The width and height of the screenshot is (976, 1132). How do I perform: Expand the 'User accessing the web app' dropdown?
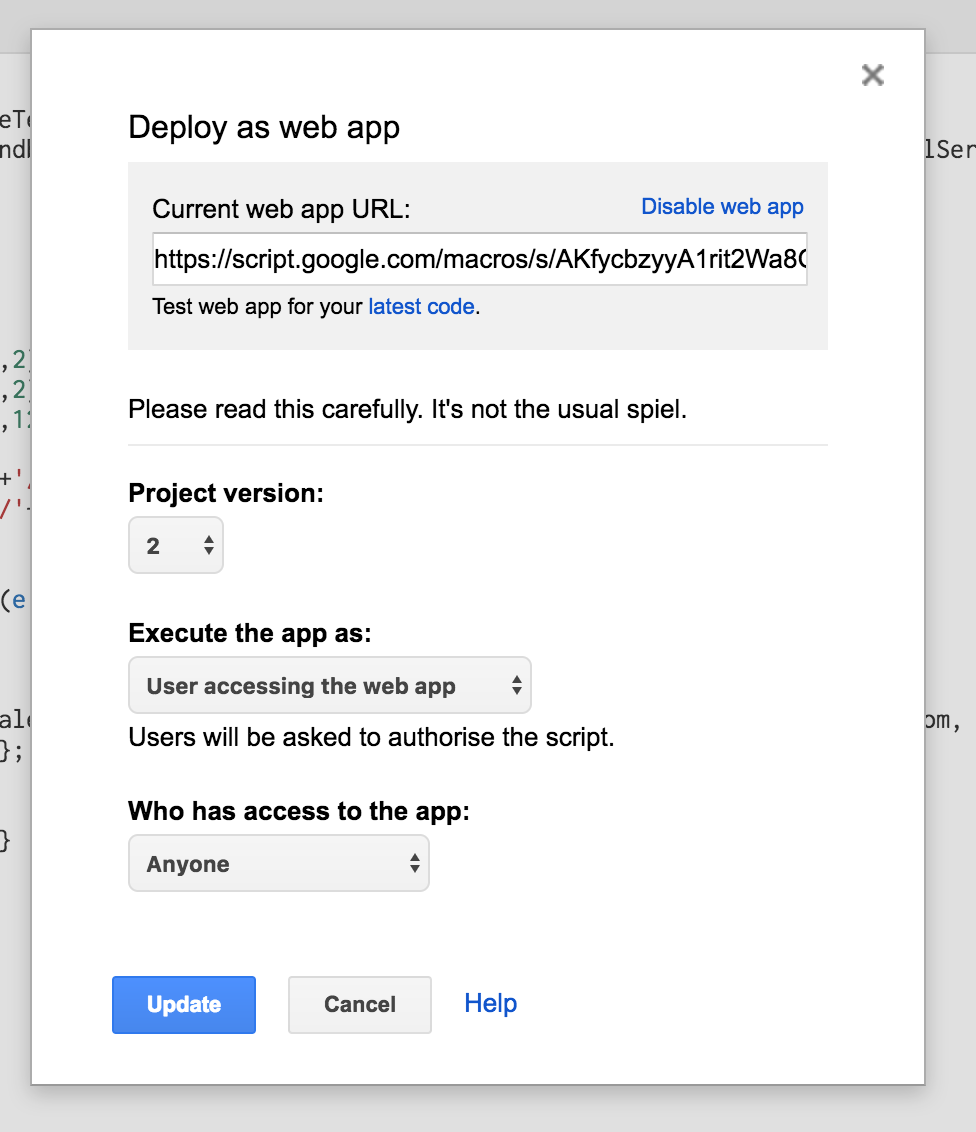(x=329, y=686)
